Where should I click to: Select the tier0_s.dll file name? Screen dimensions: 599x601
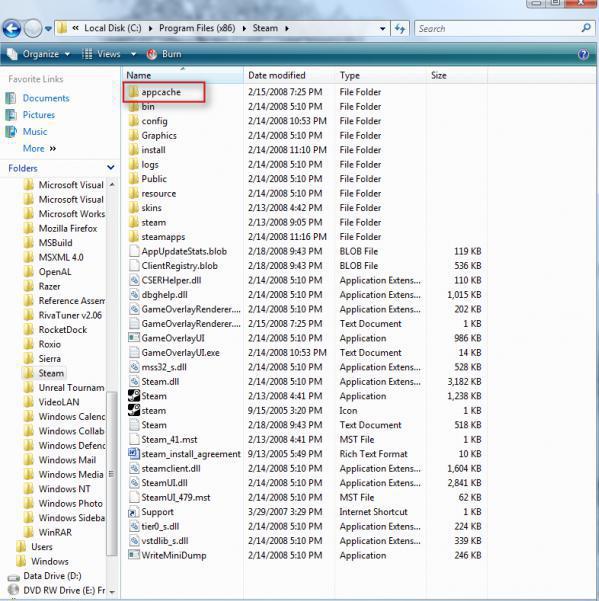160,527
